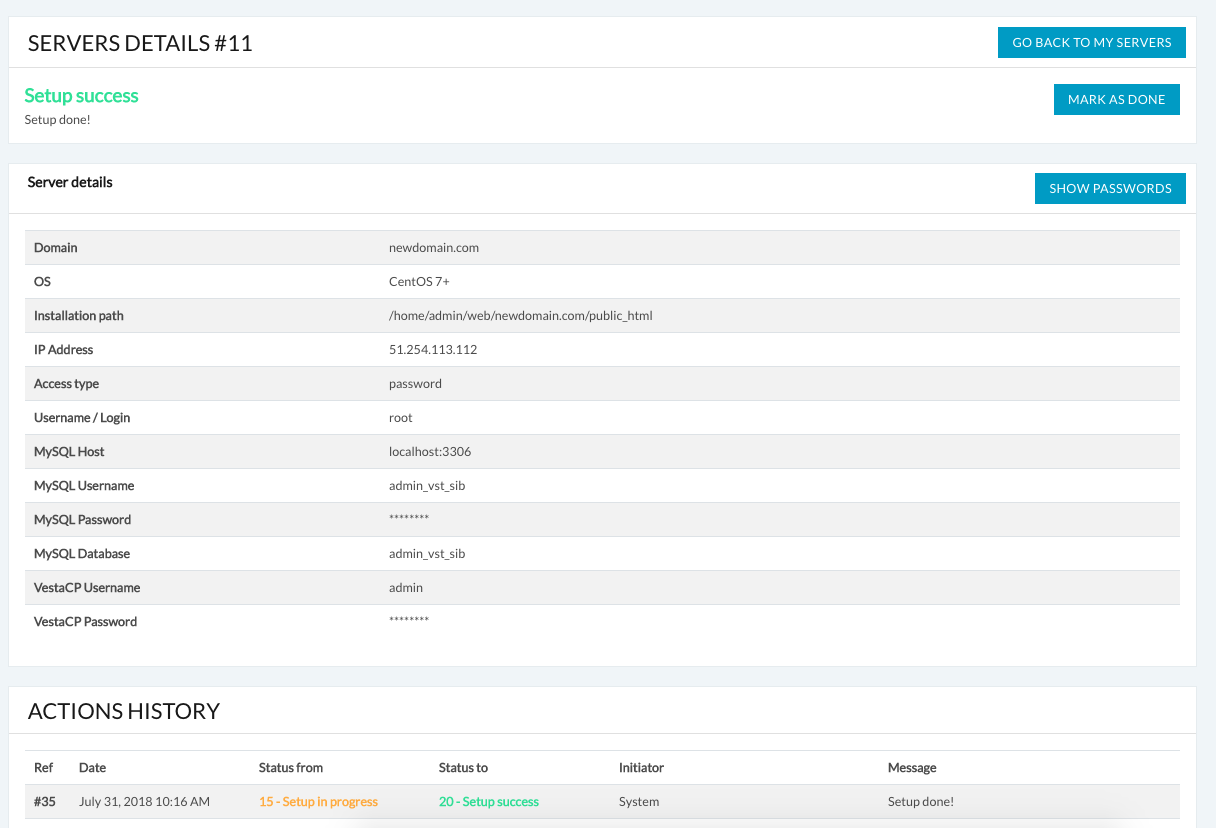Click the '15 - Setup in progress' status
Viewport: 1216px width, 828px height.
pos(318,802)
